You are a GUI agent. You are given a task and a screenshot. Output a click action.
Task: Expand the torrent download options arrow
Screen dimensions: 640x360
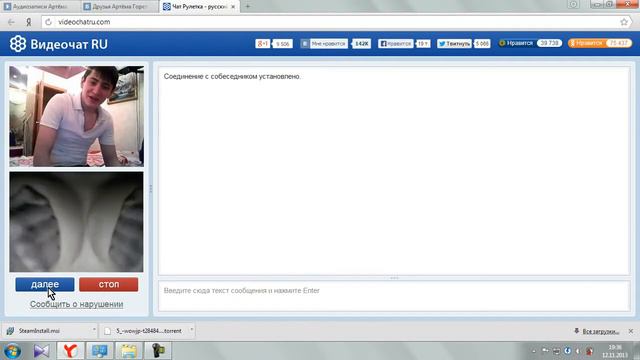[191, 330]
